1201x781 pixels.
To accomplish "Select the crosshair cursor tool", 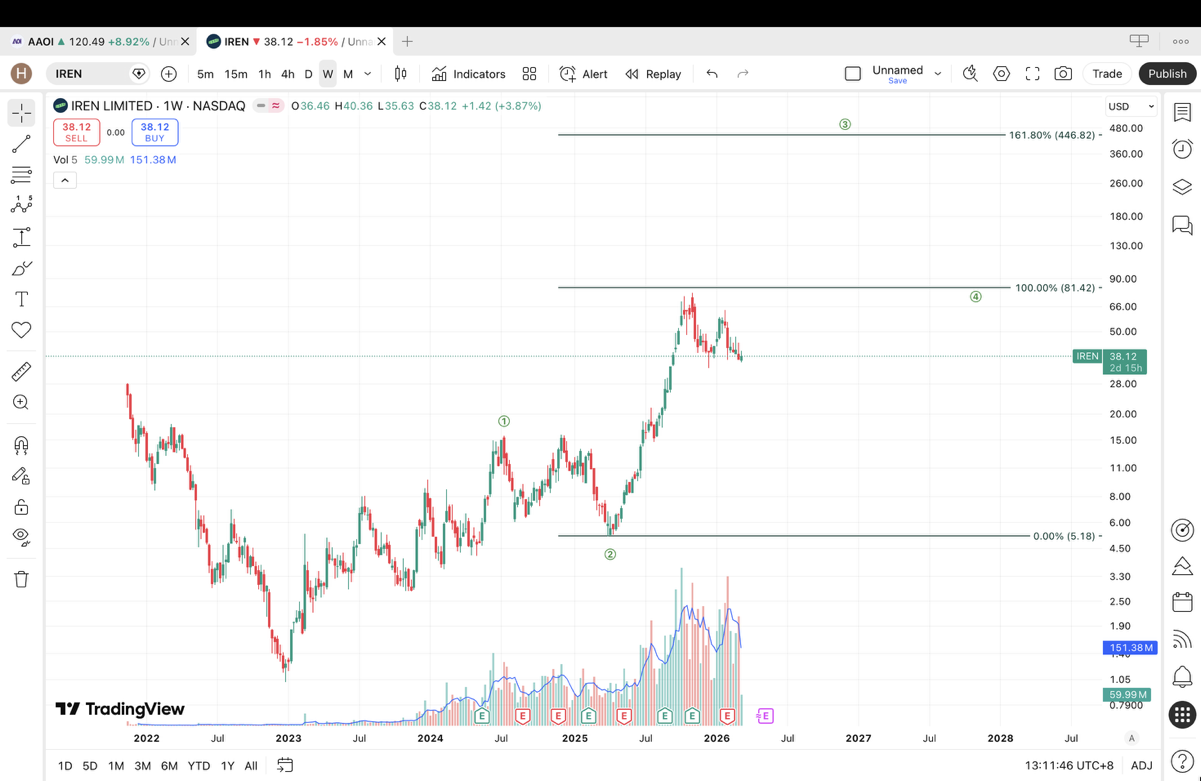I will 21,113.
